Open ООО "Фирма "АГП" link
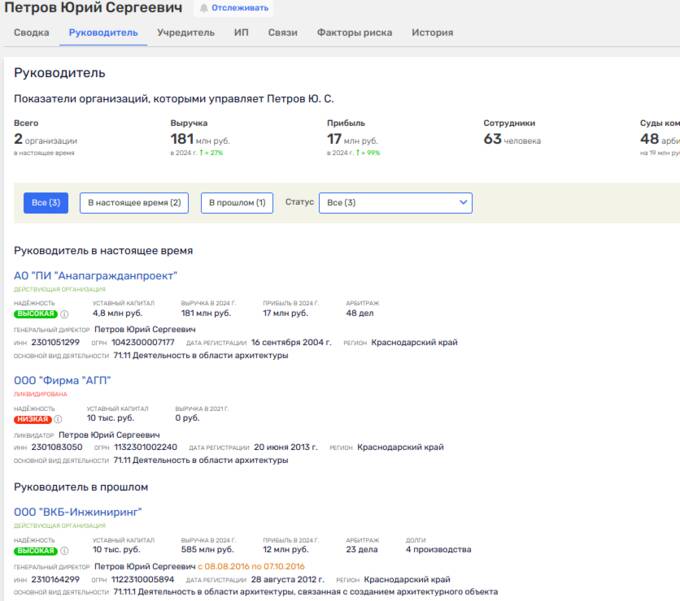The image size is (680, 601). click(x=62, y=380)
